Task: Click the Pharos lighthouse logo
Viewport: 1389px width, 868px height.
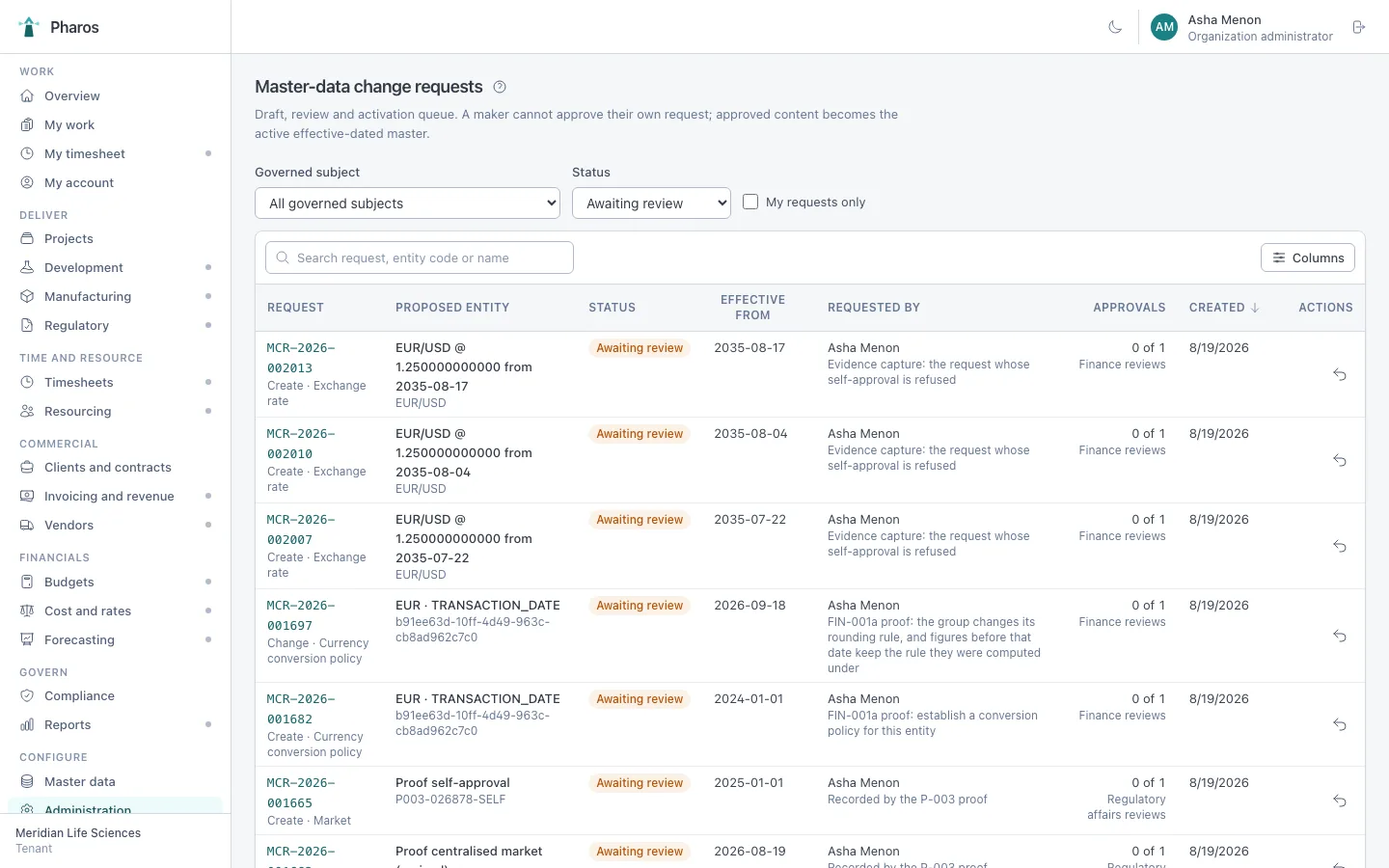Action: (29, 27)
